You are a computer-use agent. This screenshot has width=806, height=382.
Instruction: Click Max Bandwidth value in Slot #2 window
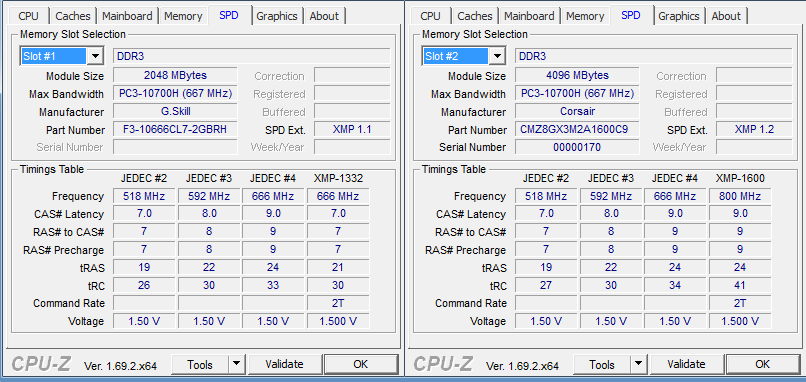tap(577, 94)
